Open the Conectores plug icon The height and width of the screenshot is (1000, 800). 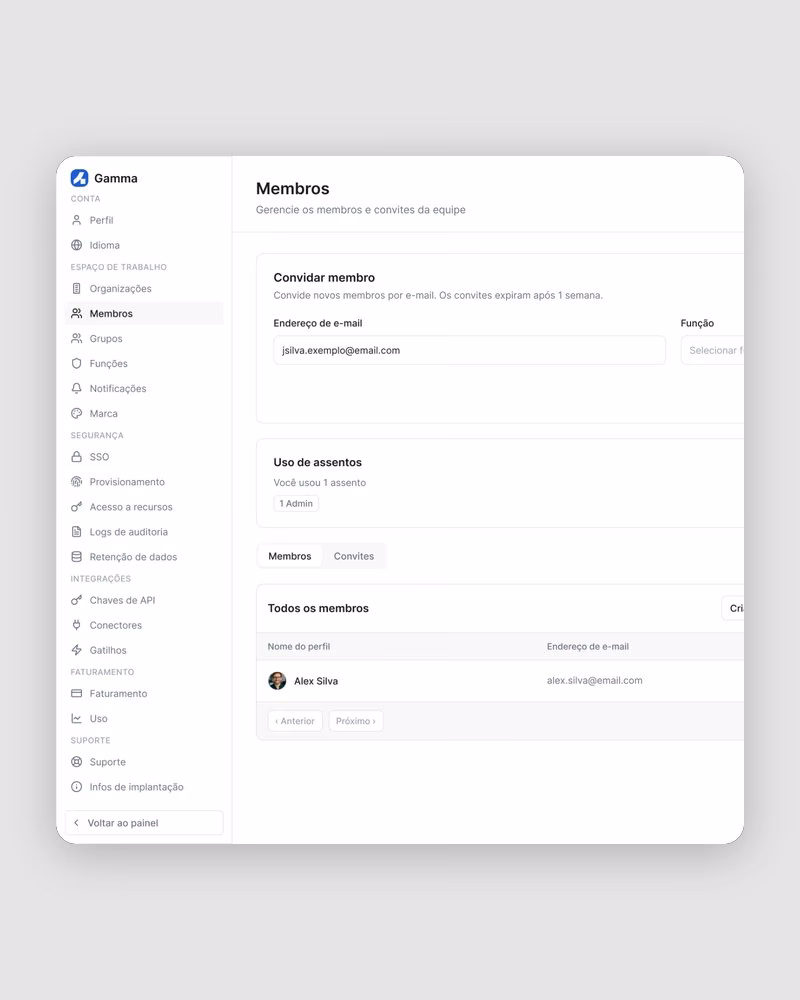pos(77,625)
